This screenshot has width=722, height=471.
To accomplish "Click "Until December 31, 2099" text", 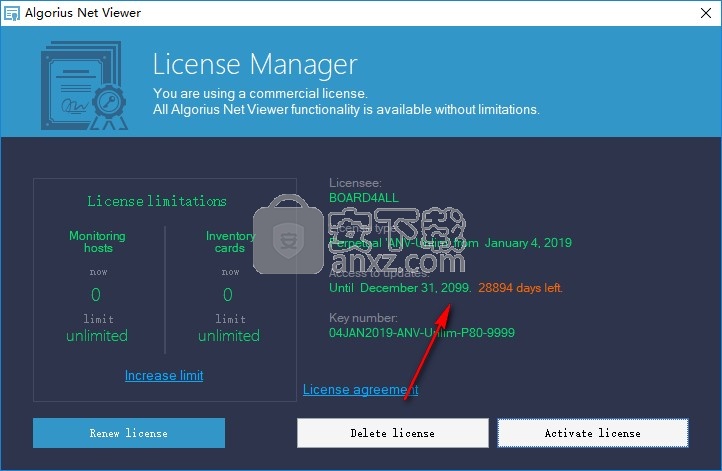I will [x=400, y=288].
